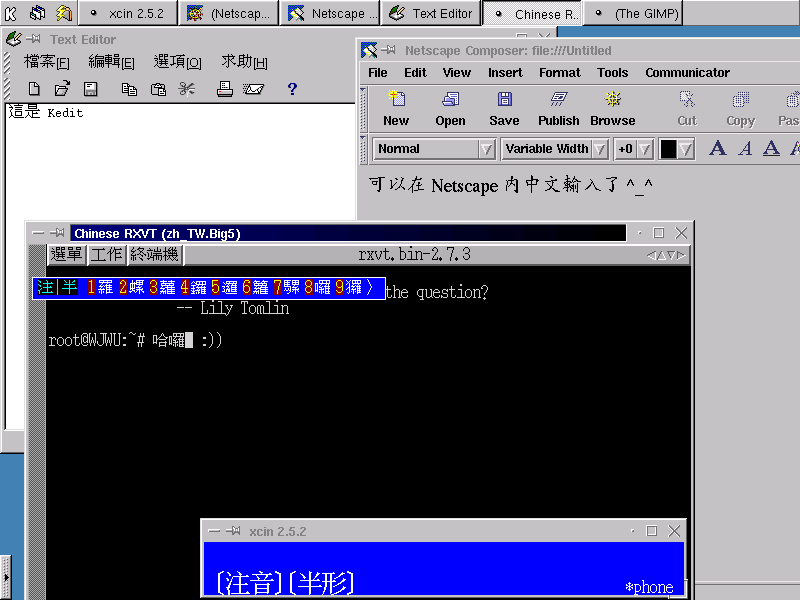Toggle sticky pin on Chinese RXVT window
The image size is (800, 600).
57,233
